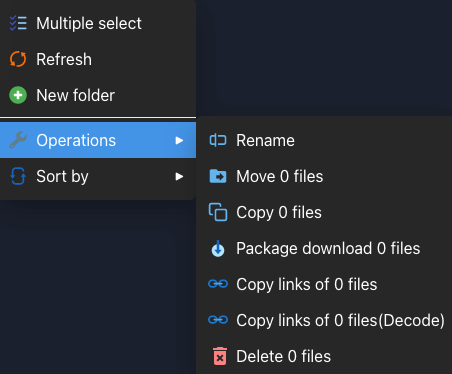
Task: Click the link icon beside Copy links (Decode)
Action: (x=218, y=320)
